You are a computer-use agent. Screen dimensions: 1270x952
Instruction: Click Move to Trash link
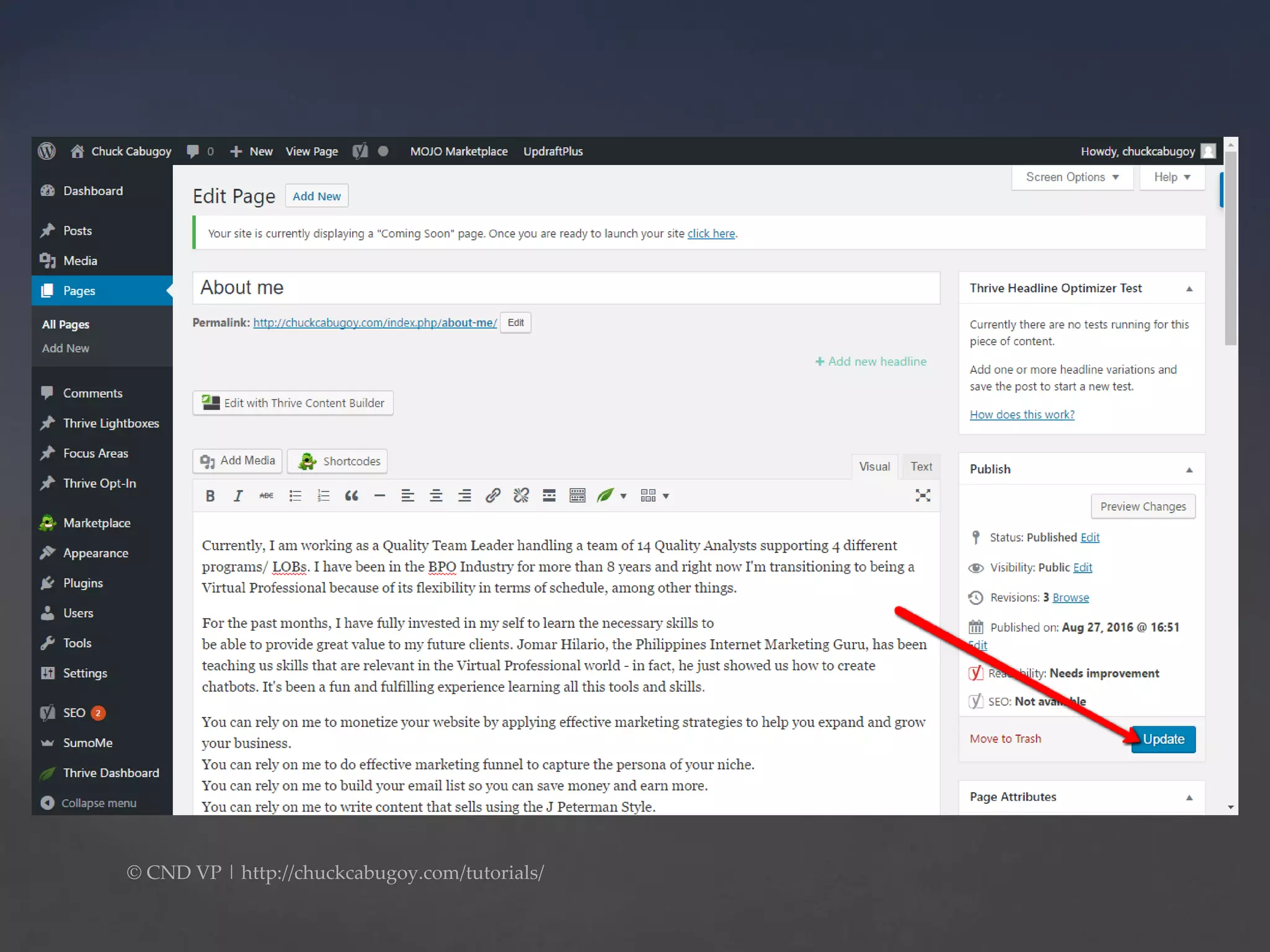coord(1005,739)
